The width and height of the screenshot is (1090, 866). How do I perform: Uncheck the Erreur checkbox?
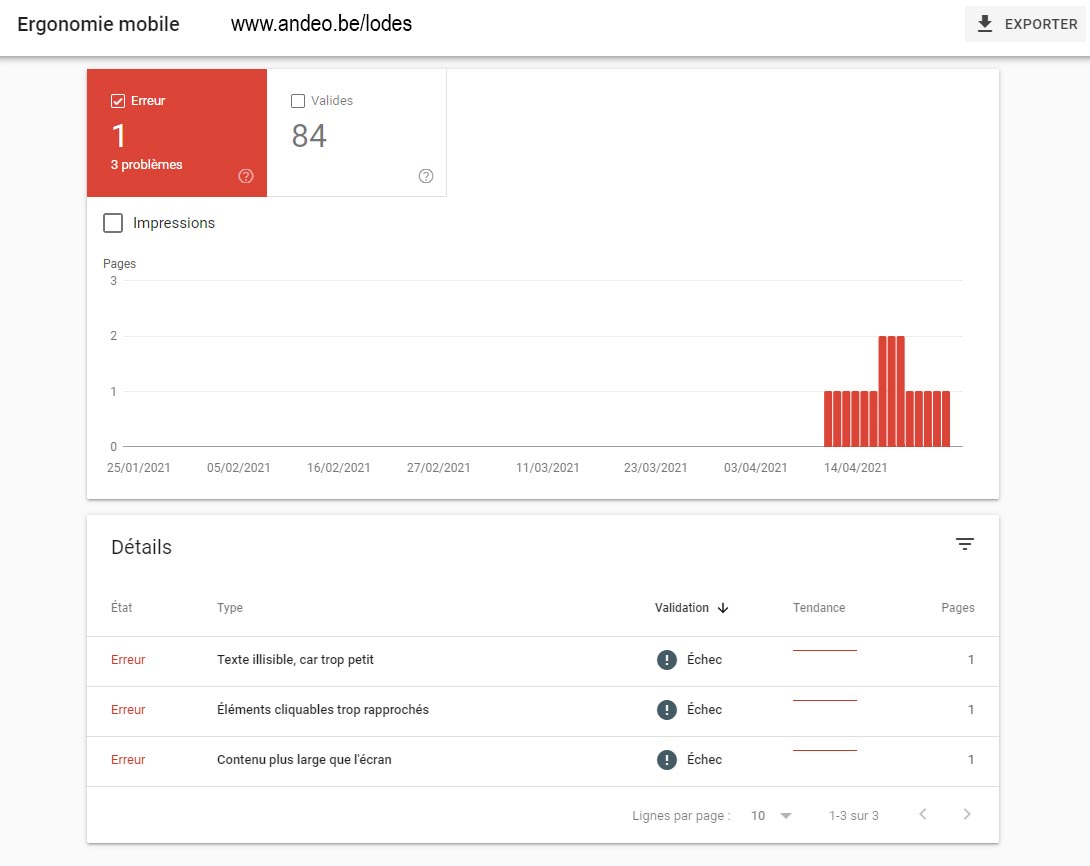point(118,101)
